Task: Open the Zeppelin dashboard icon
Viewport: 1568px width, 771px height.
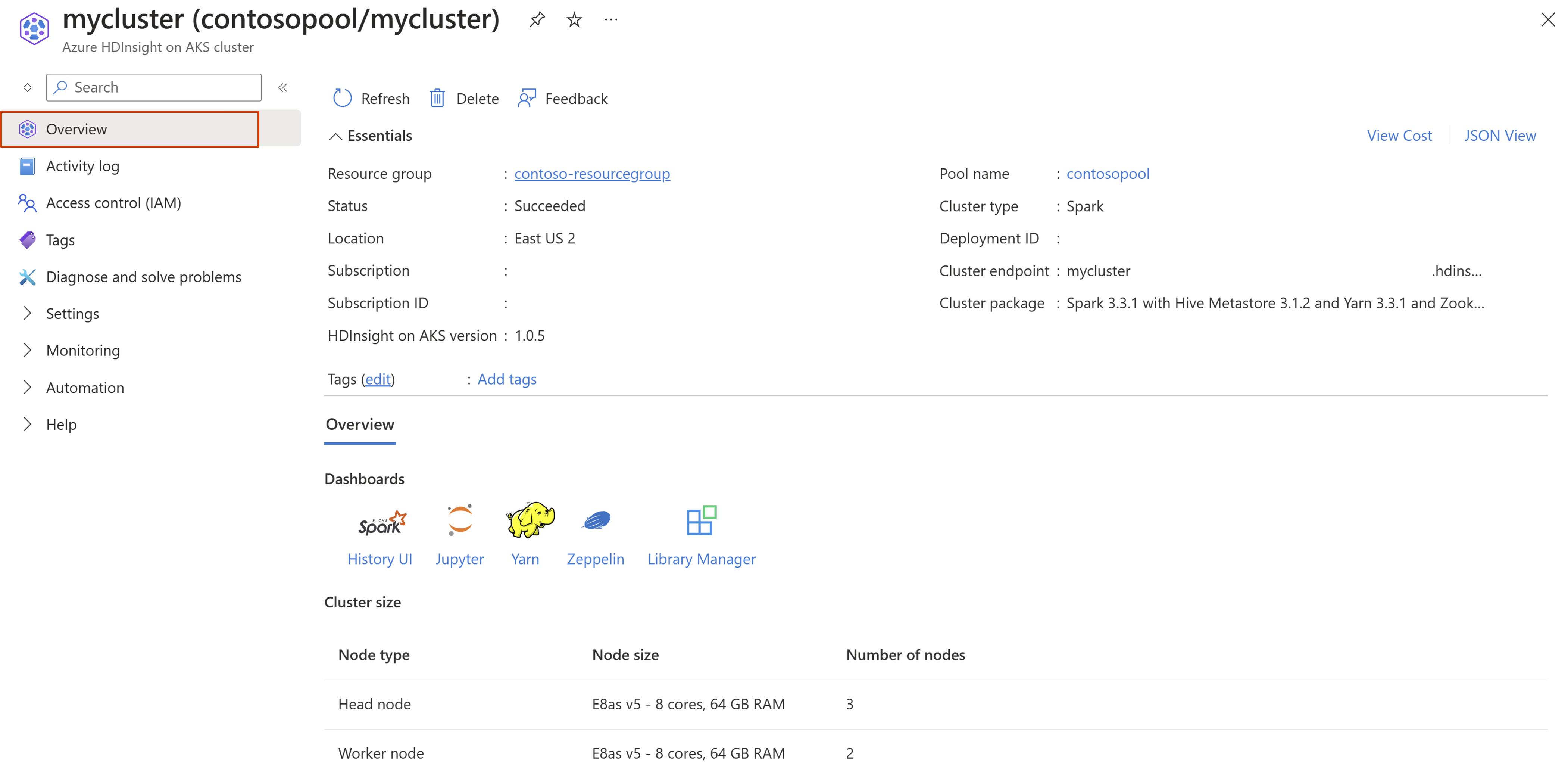Action: (x=596, y=521)
